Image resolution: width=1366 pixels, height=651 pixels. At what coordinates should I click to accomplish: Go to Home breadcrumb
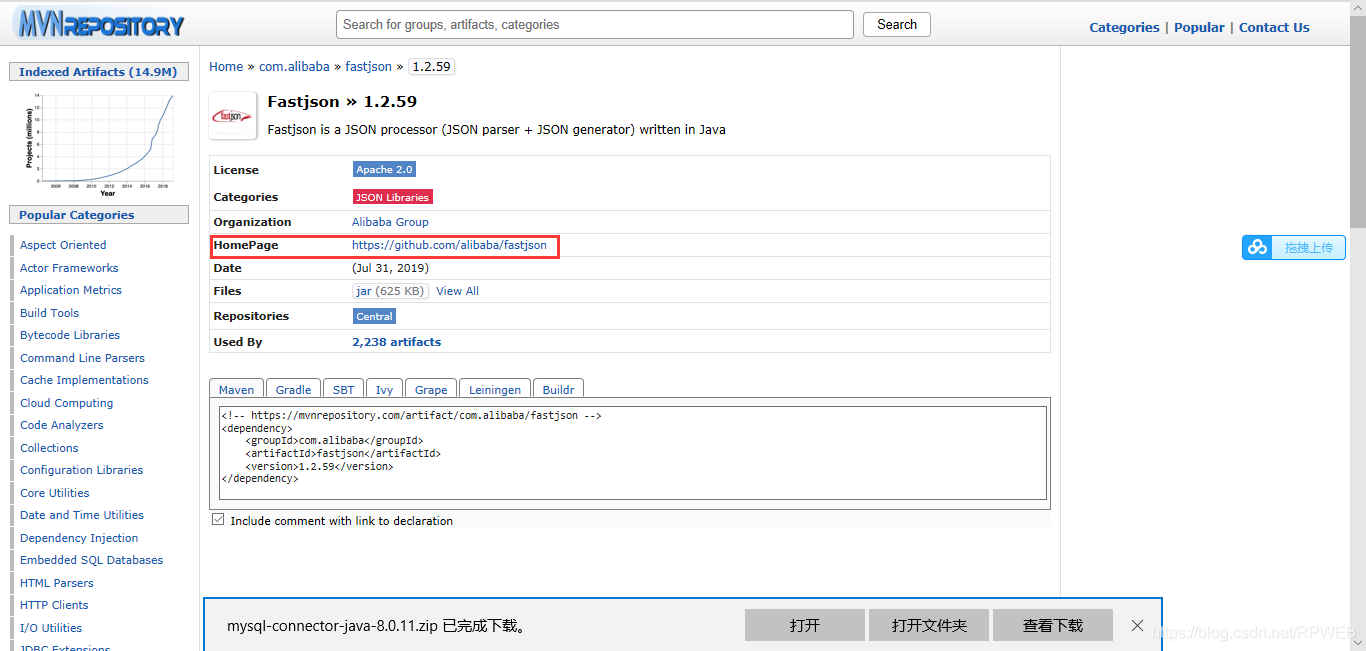point(226,67)
